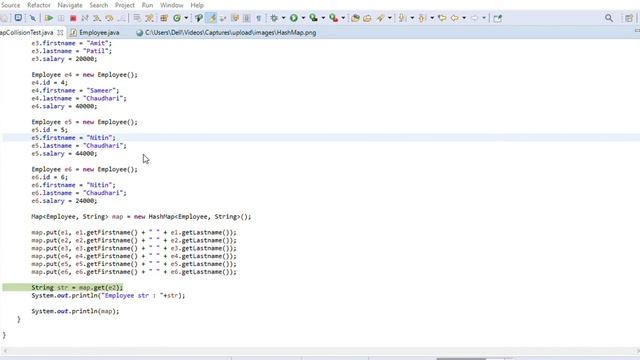Viewport: 640px width, 360px height.
Task: Open the Search dropdown arrow
Action: (389, 18)
